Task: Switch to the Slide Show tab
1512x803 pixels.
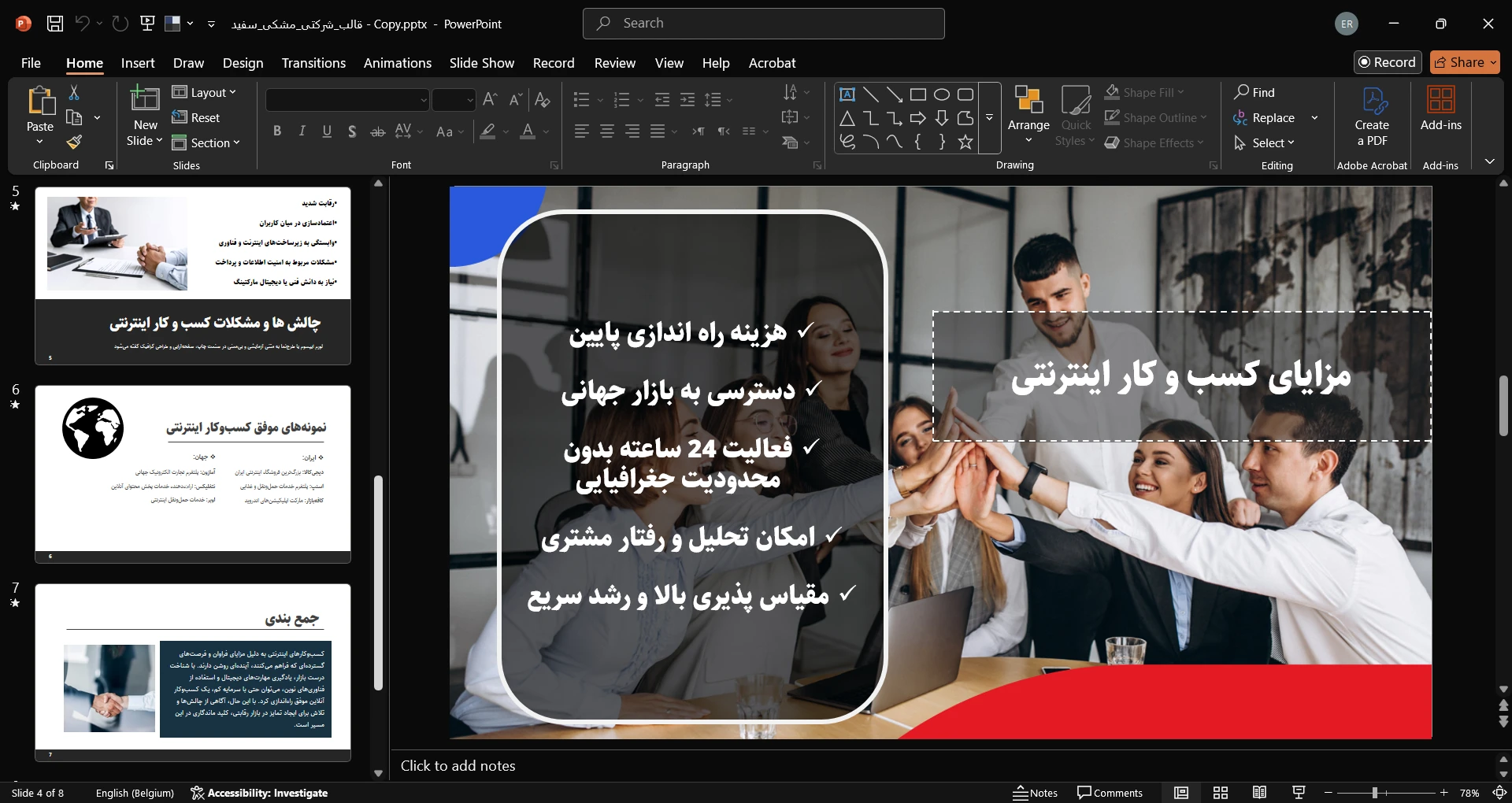Action: point(481,63)
